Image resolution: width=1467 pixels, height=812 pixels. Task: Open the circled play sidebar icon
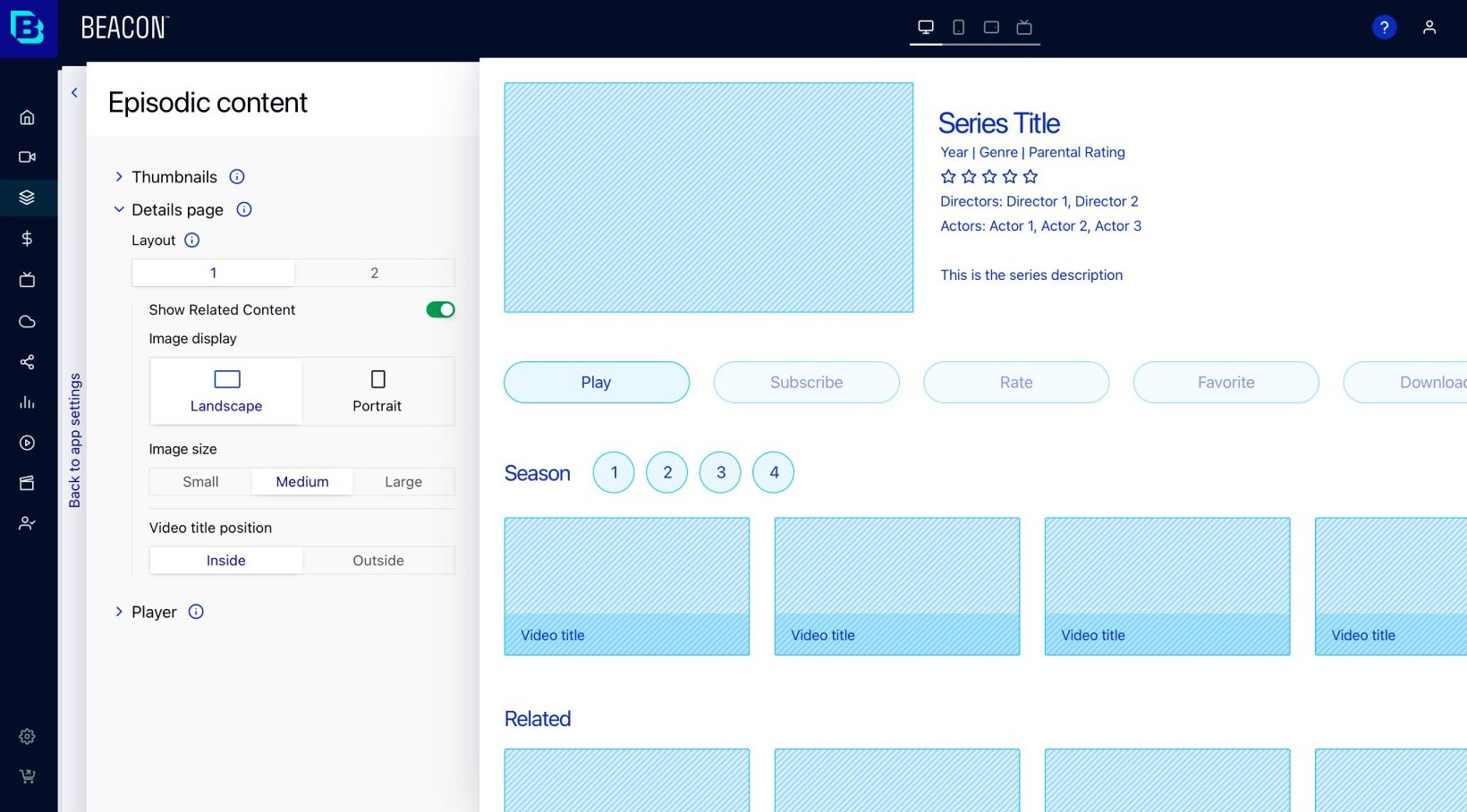[x=27, y=443]
